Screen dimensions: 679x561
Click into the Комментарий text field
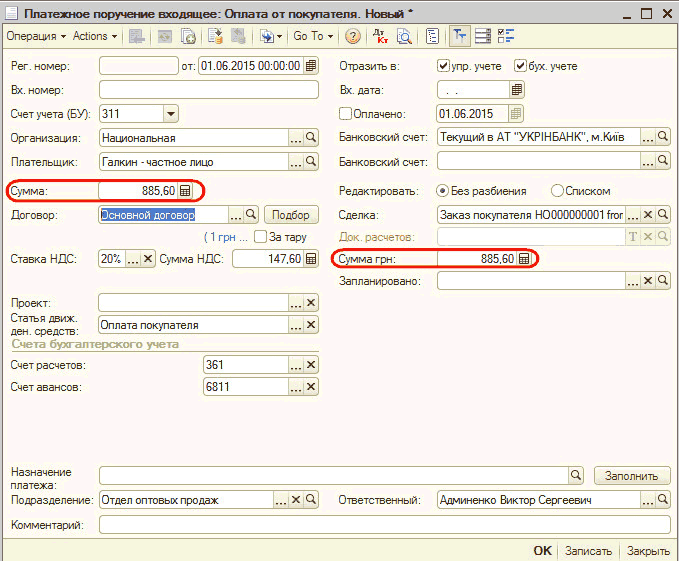click(384, 524)
